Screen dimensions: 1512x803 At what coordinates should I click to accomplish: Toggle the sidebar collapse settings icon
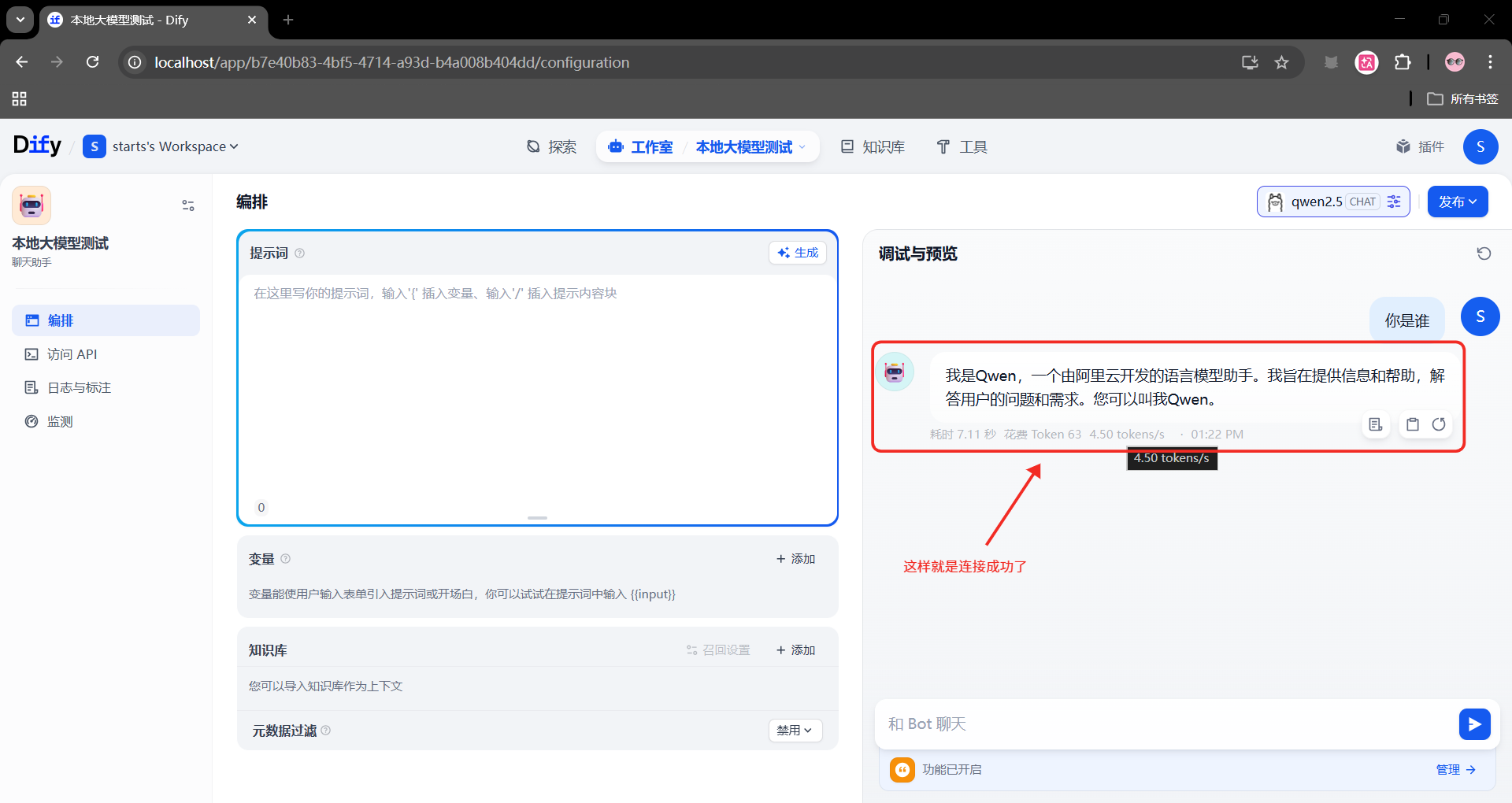(188, 205)
